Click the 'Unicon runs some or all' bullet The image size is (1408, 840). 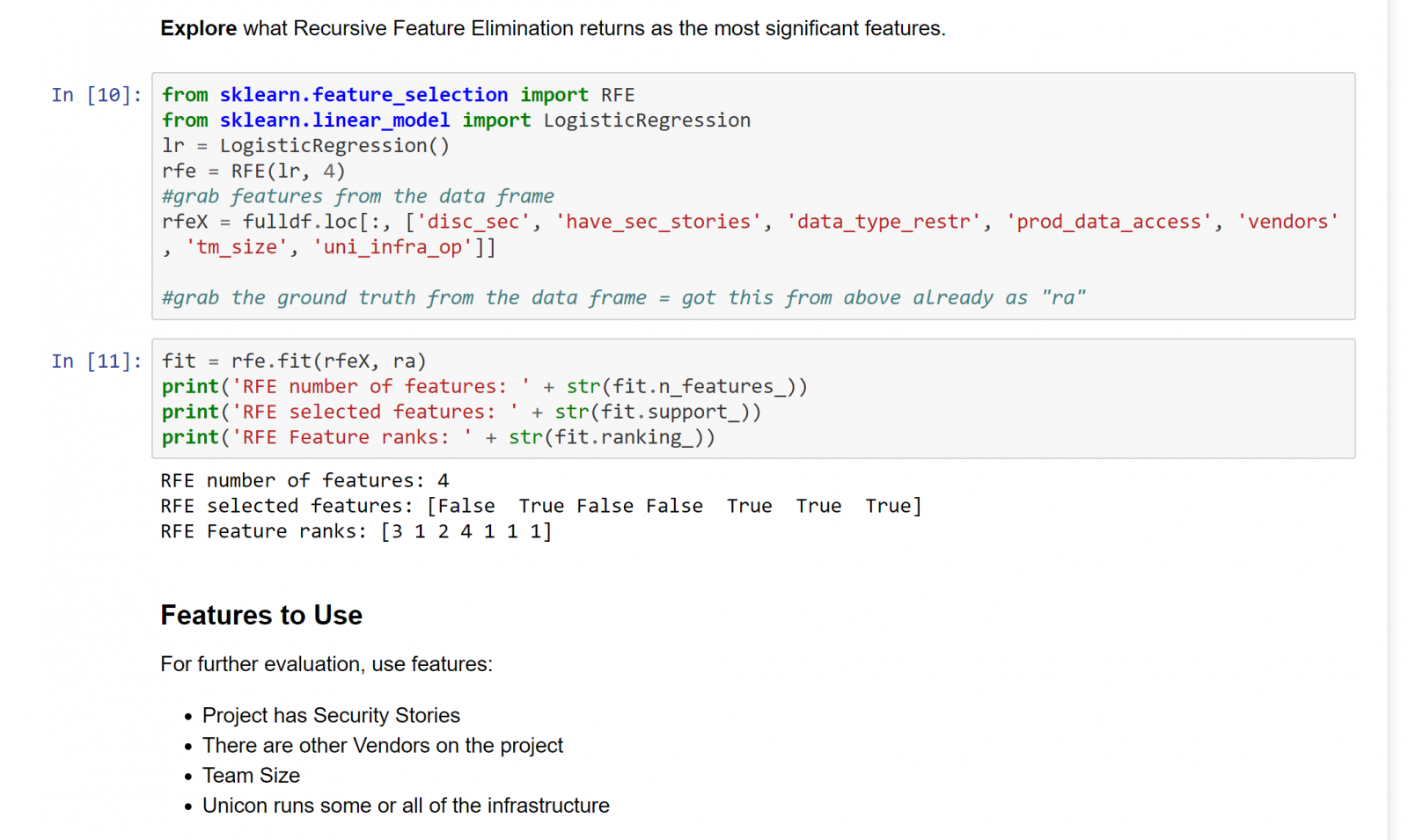(406, 806)
